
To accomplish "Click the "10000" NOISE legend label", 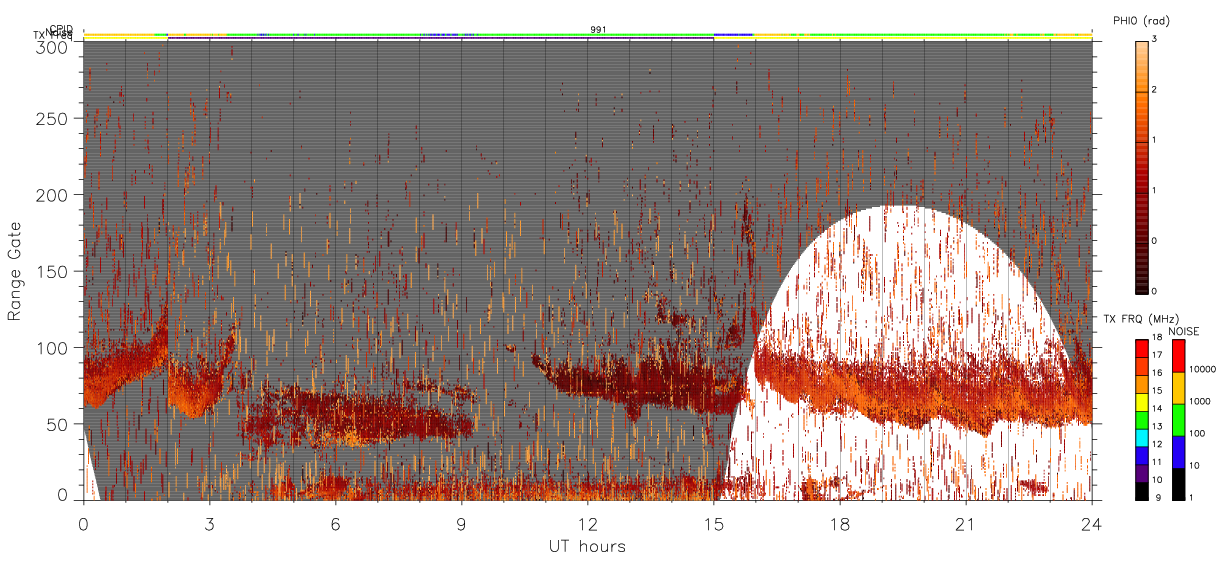I will pos(1203,370).
